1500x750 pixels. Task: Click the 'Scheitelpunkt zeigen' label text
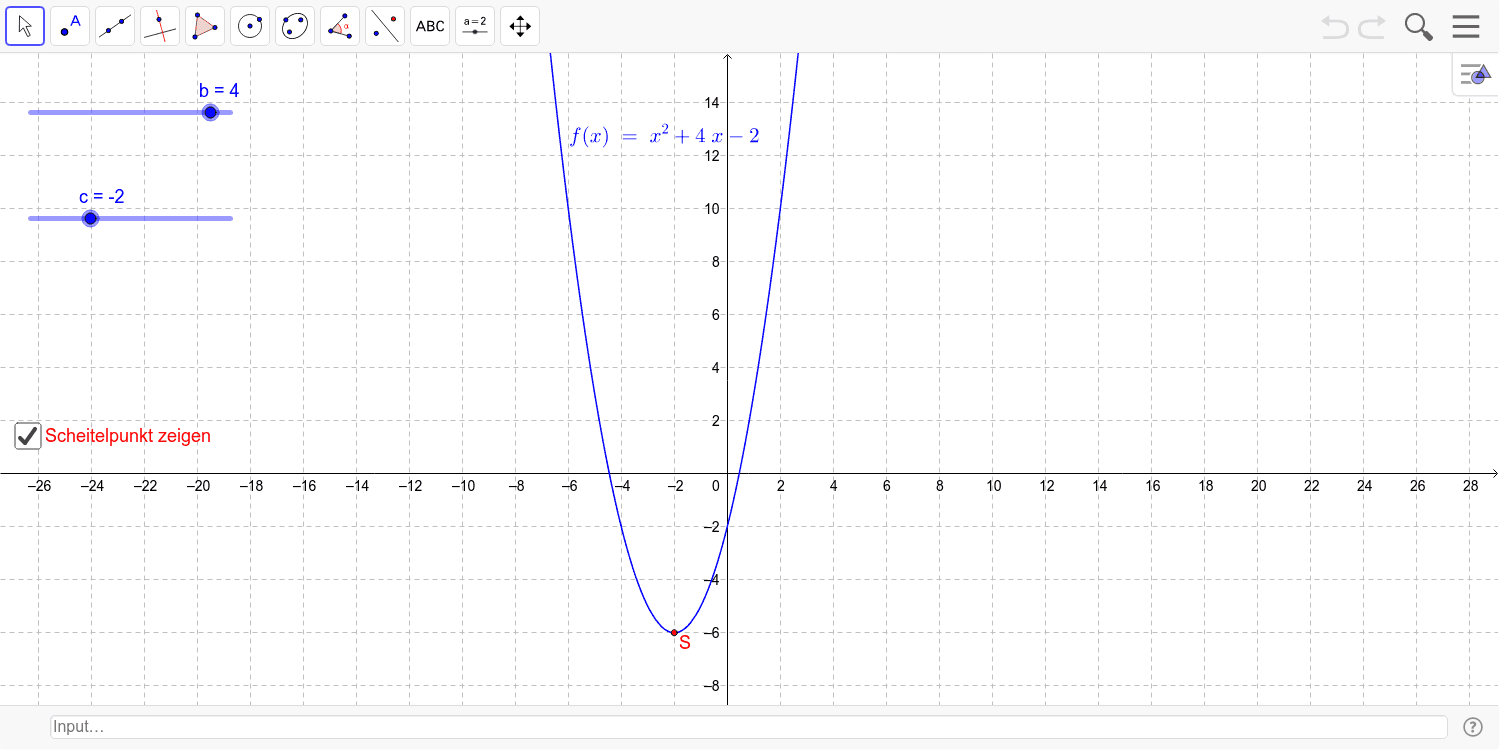128,436
